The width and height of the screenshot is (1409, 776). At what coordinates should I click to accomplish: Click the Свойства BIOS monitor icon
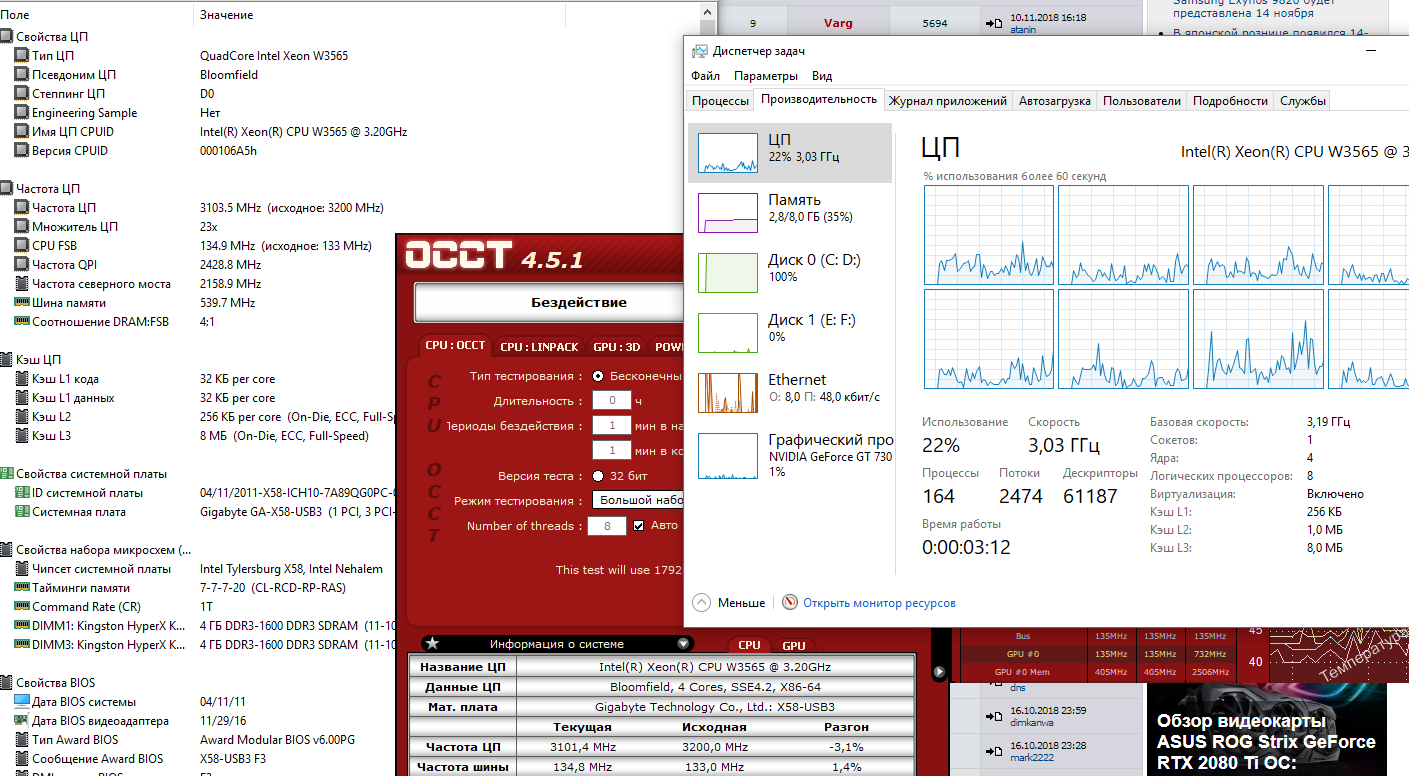click(x=6, y=683)
